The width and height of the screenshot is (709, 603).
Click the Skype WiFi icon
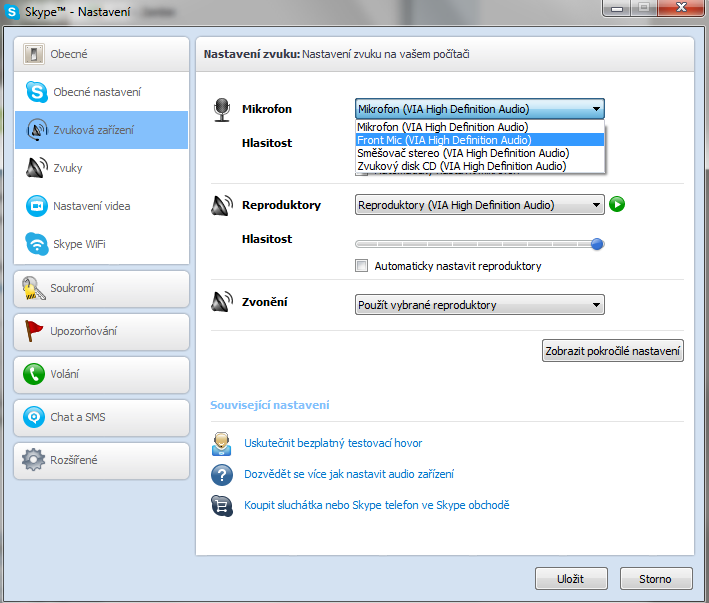point(37,244)
